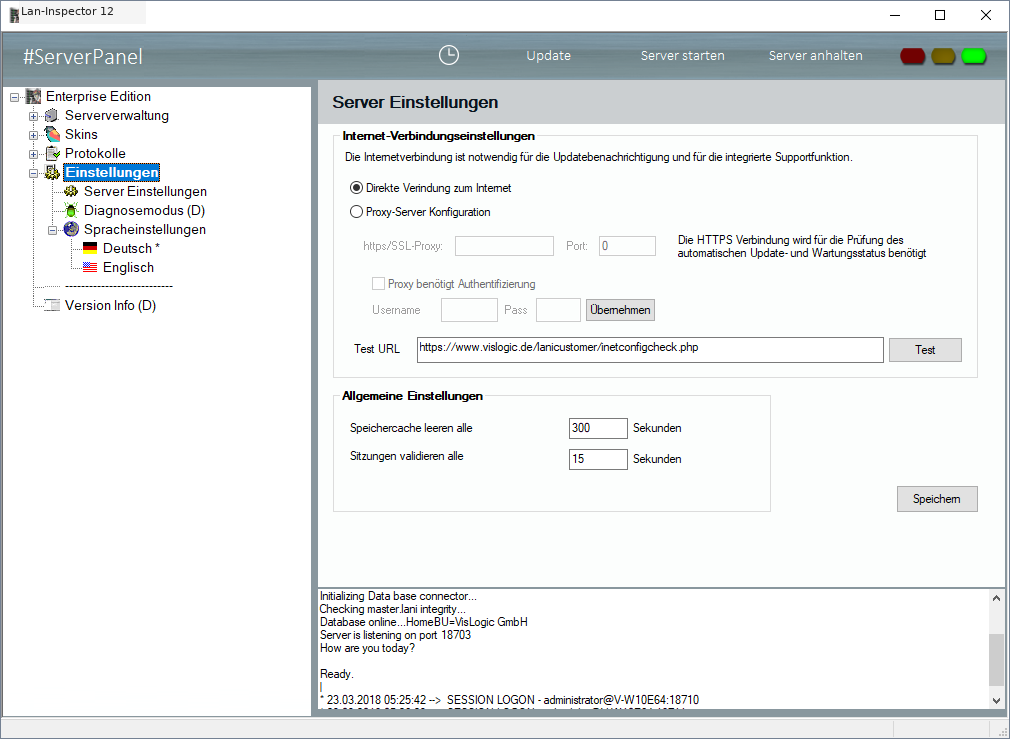Click the Test URL text field
Screen dimensions: 1010x739
tap(650, 350)
